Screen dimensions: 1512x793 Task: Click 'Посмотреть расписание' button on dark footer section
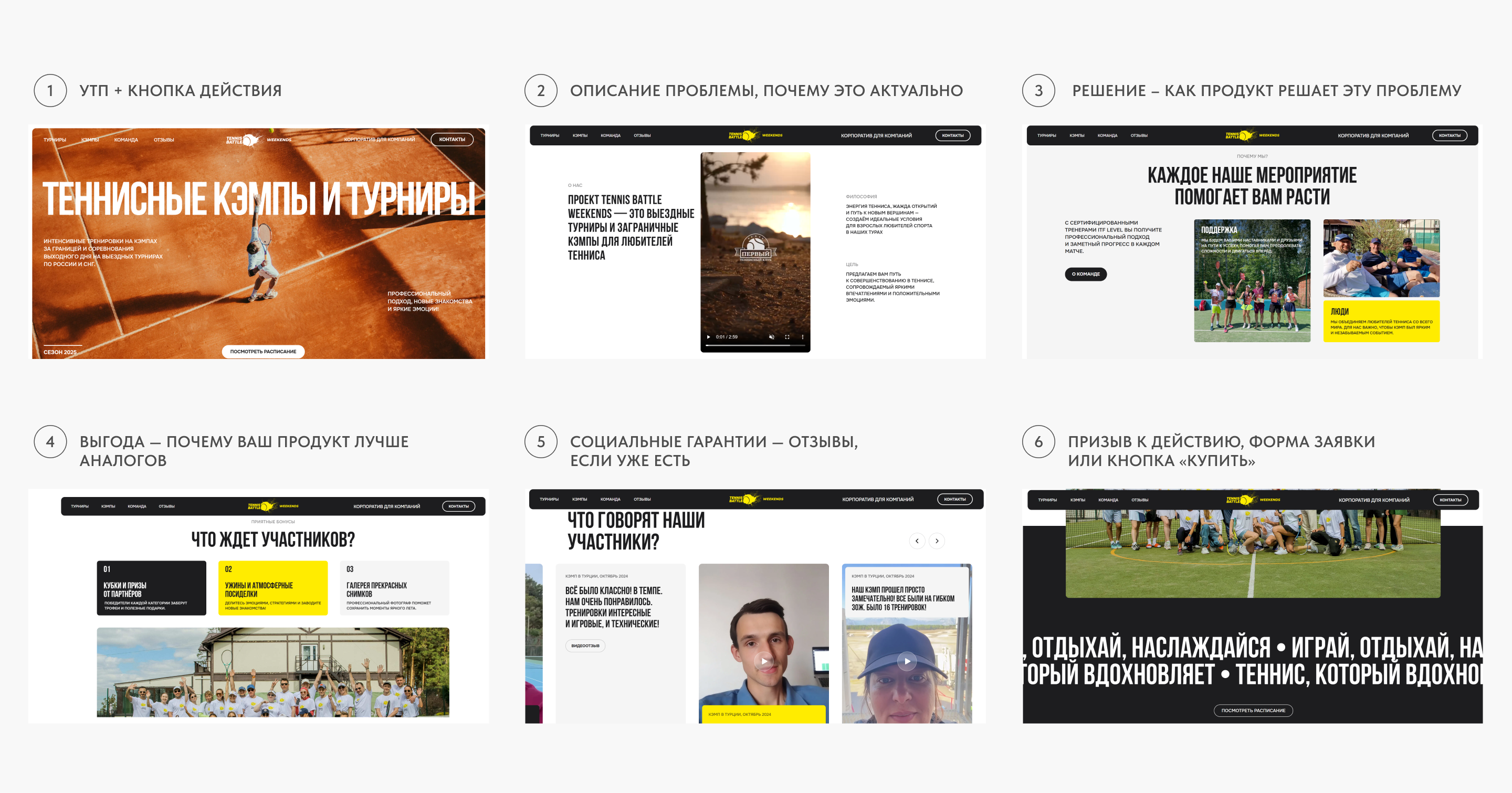(x=1253, y=710)
